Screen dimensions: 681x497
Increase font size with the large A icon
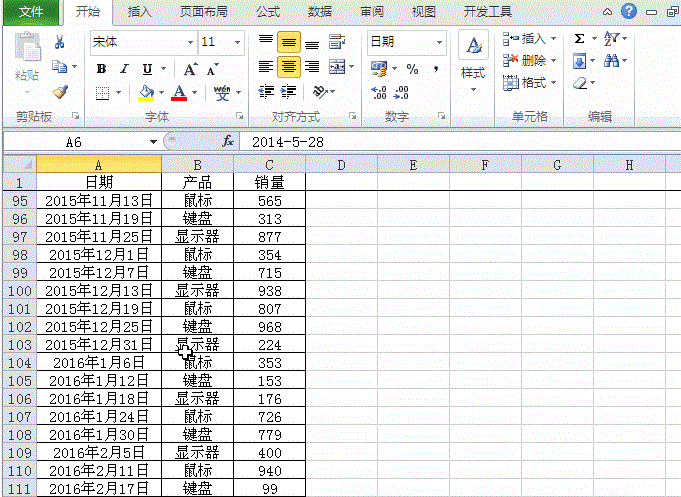(190, 69)
